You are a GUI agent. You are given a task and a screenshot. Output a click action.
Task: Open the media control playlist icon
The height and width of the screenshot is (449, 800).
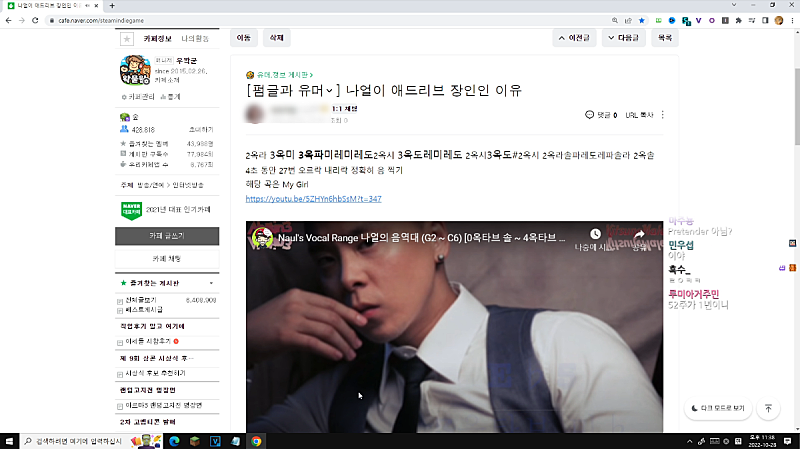[x=752, y=20]
